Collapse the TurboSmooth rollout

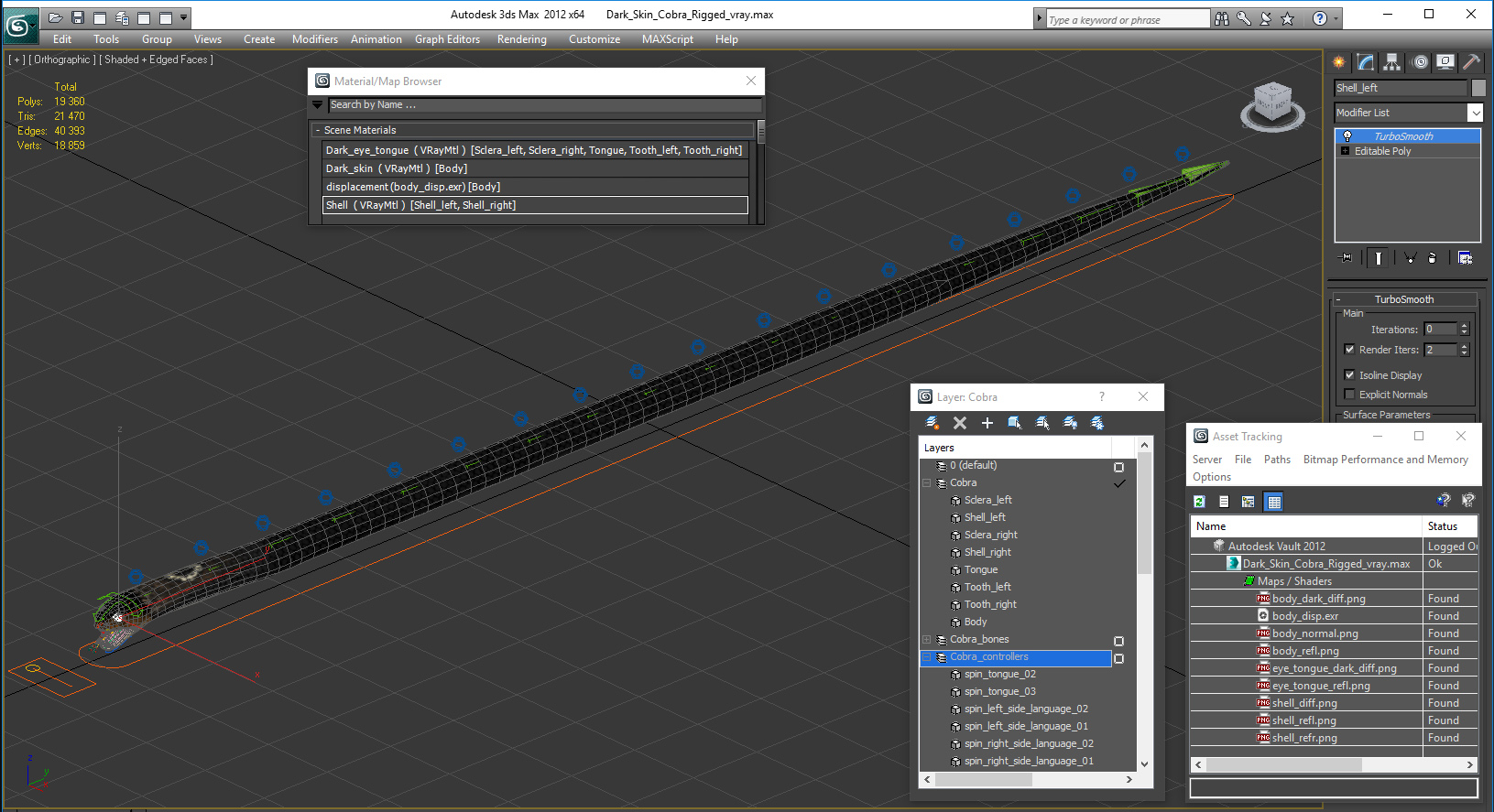[x=1338, y=299]
